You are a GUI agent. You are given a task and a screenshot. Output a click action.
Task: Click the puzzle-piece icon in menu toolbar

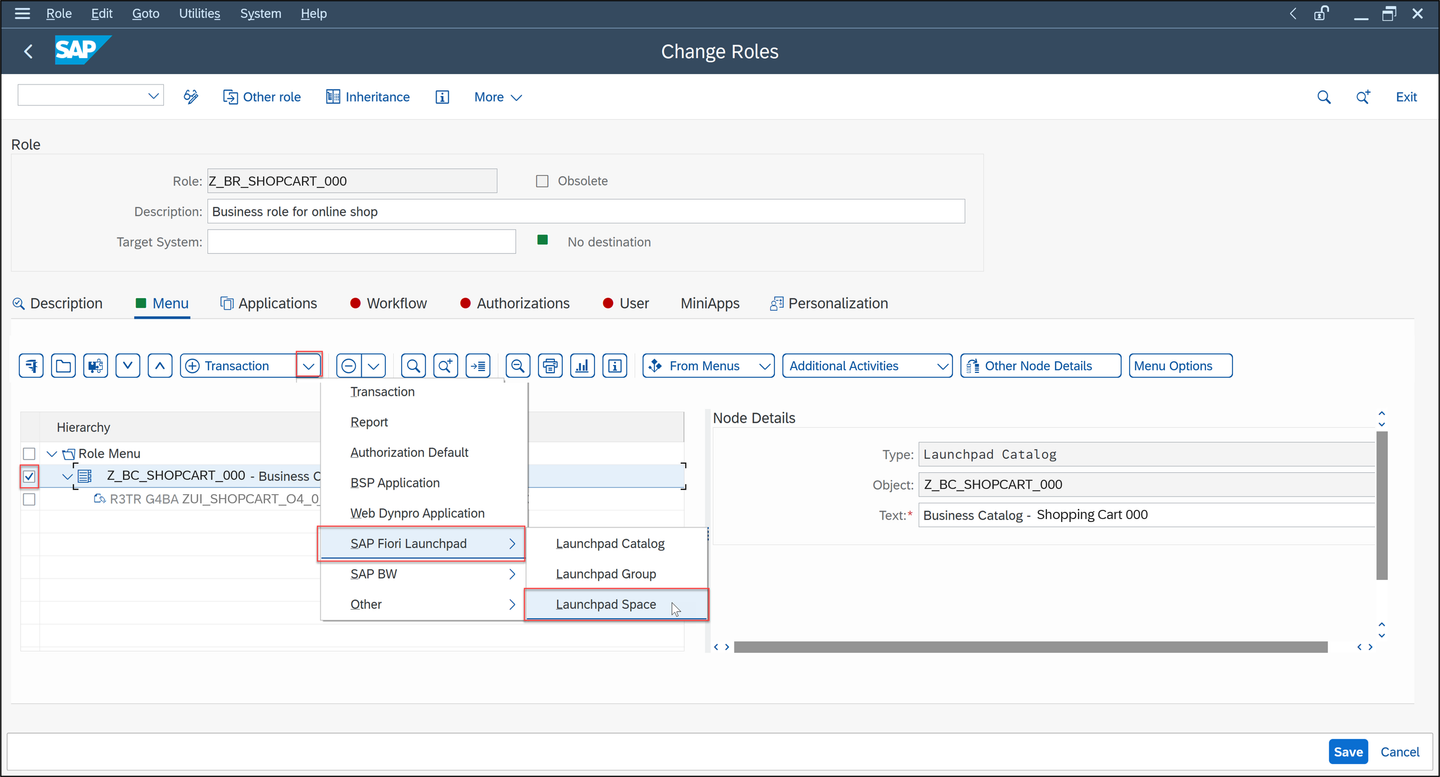(x=96, y=366)
